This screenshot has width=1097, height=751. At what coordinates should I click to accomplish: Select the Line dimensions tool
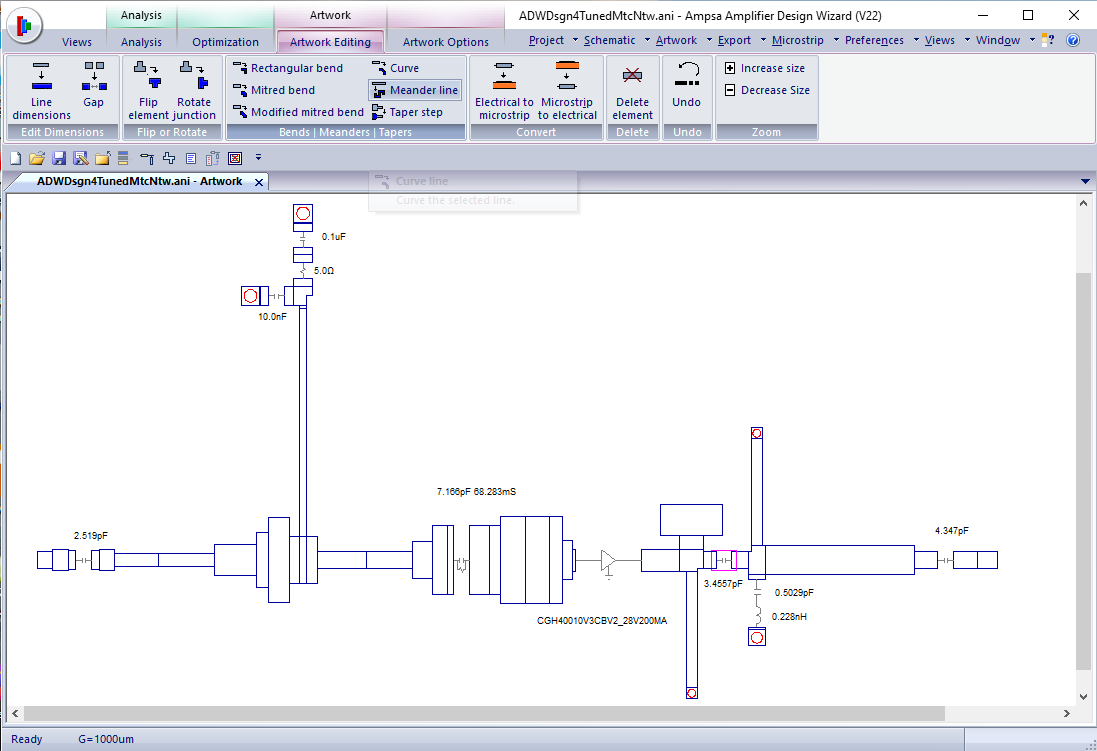(x=41, y=90)
